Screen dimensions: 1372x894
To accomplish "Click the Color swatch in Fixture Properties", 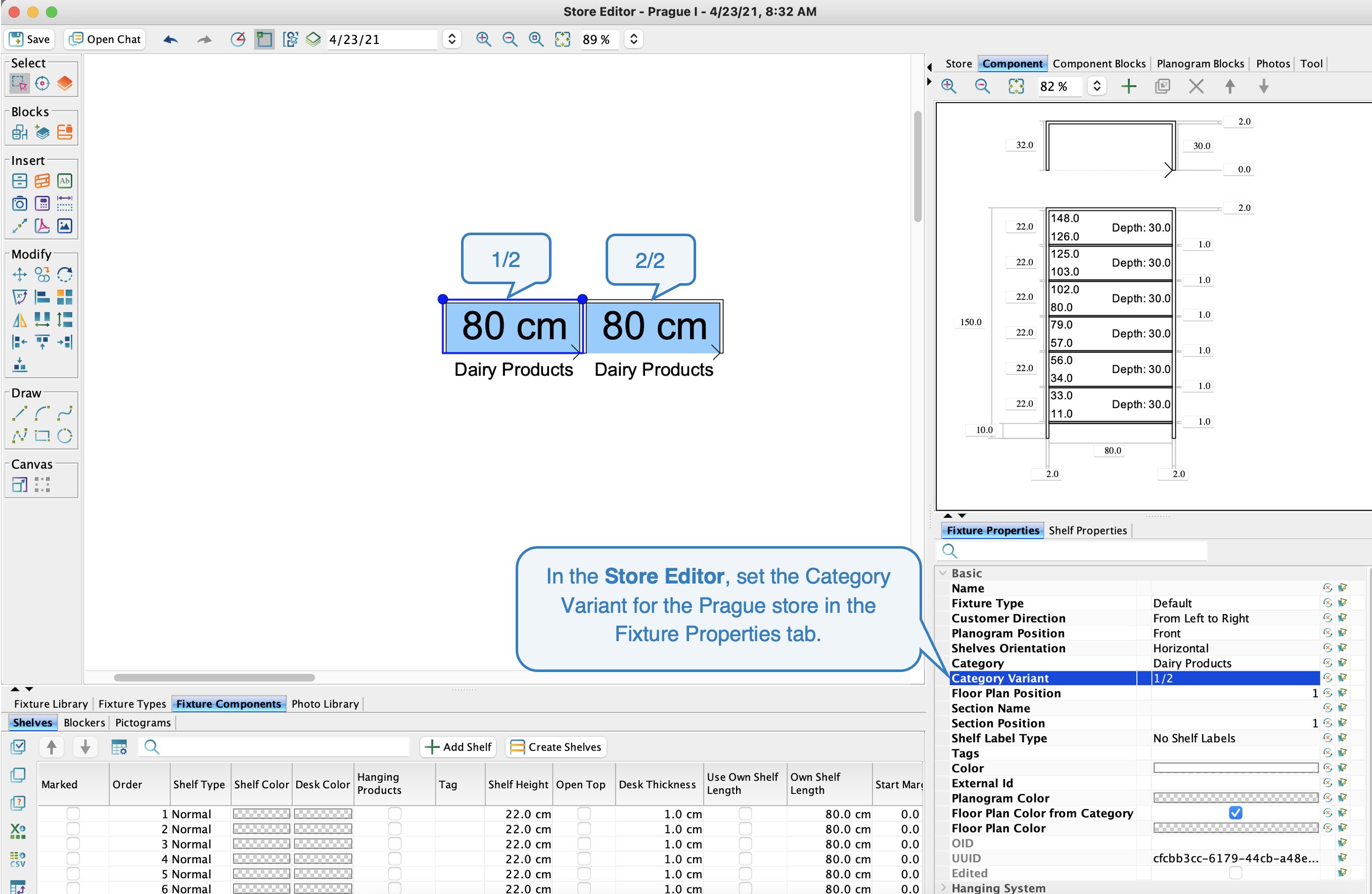I will click(x=1235, y=768).
